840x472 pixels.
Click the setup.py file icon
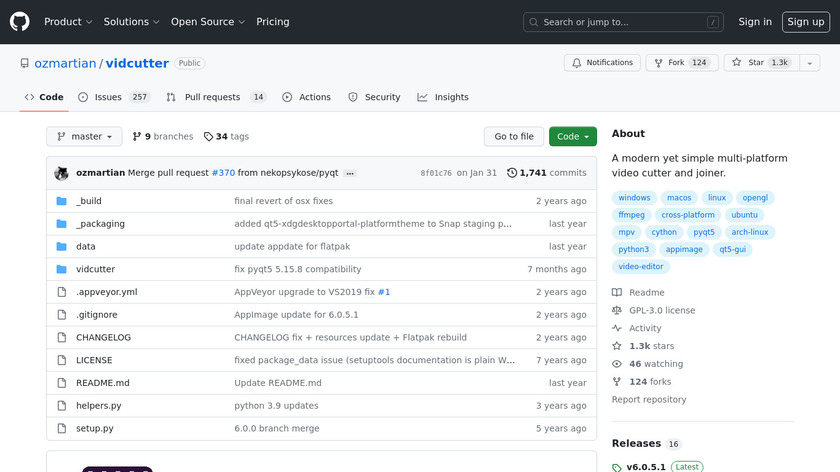pyautogui.click(x=62, y=429)
